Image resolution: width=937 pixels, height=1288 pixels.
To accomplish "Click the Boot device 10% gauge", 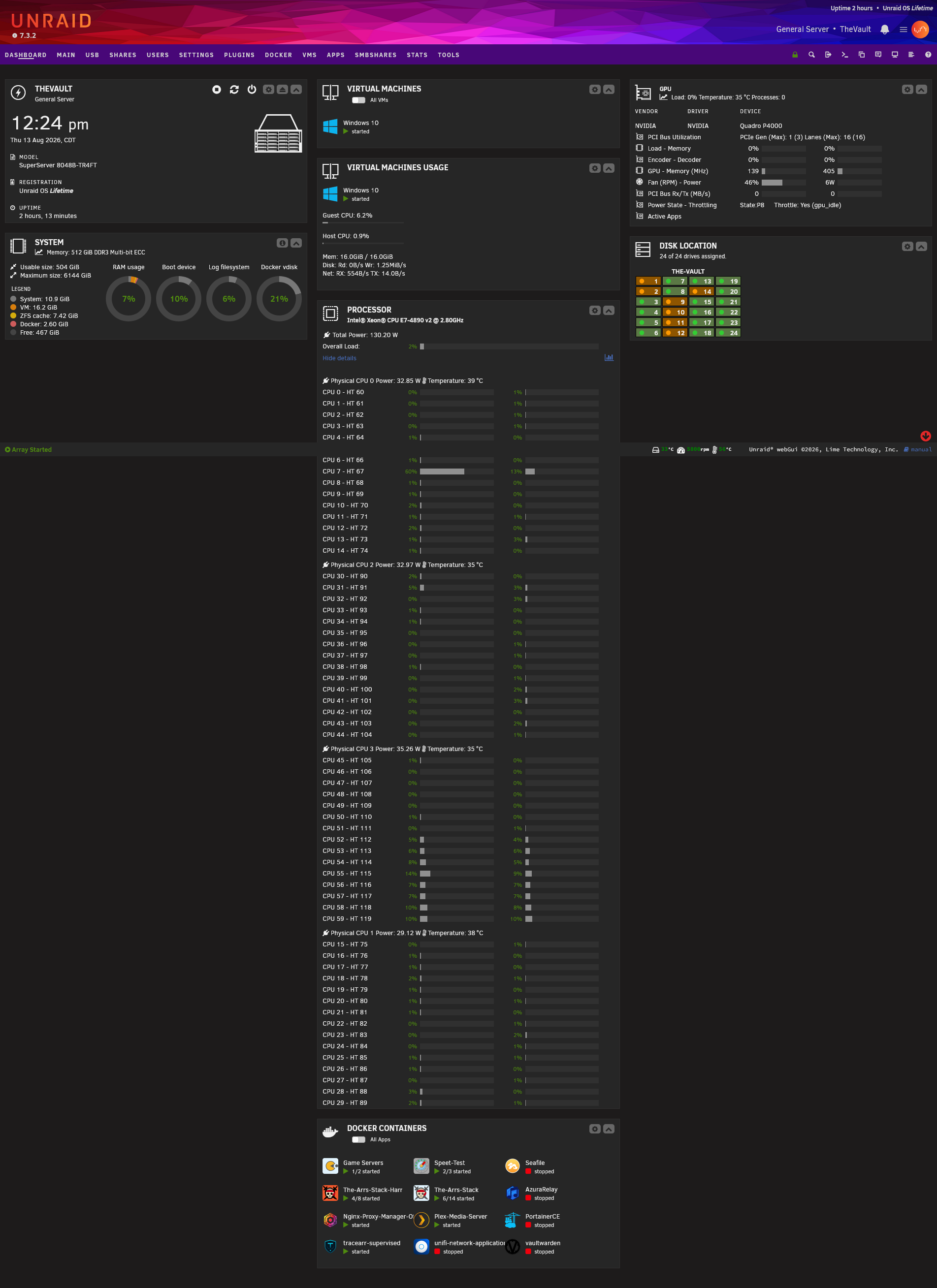I will click(x=178, y=299).
